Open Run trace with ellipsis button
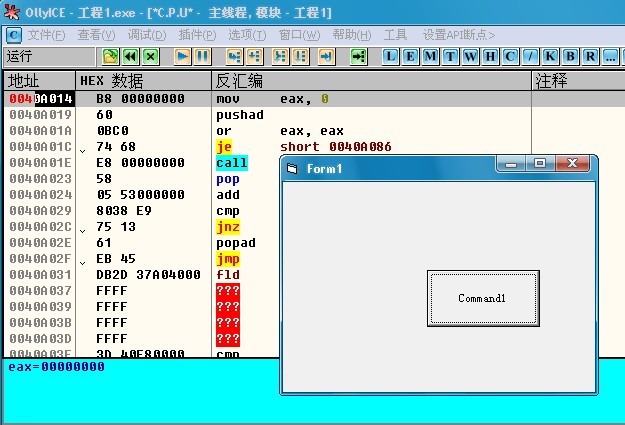The height and width of the screenshot is (425, 625). pos(610,56)
